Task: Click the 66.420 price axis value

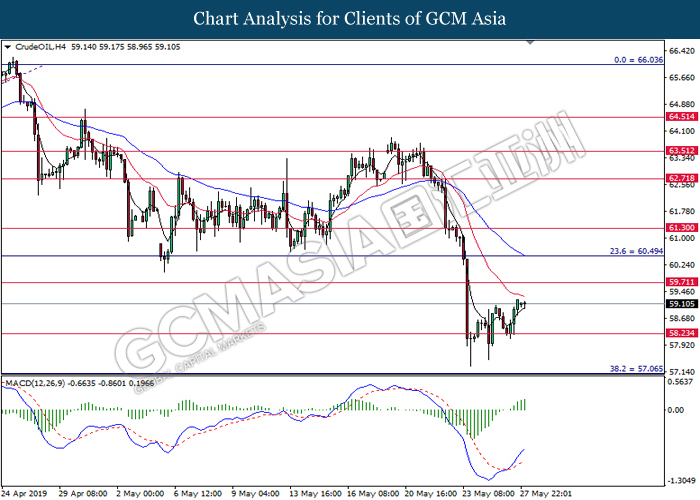Action: click(680, 51)
